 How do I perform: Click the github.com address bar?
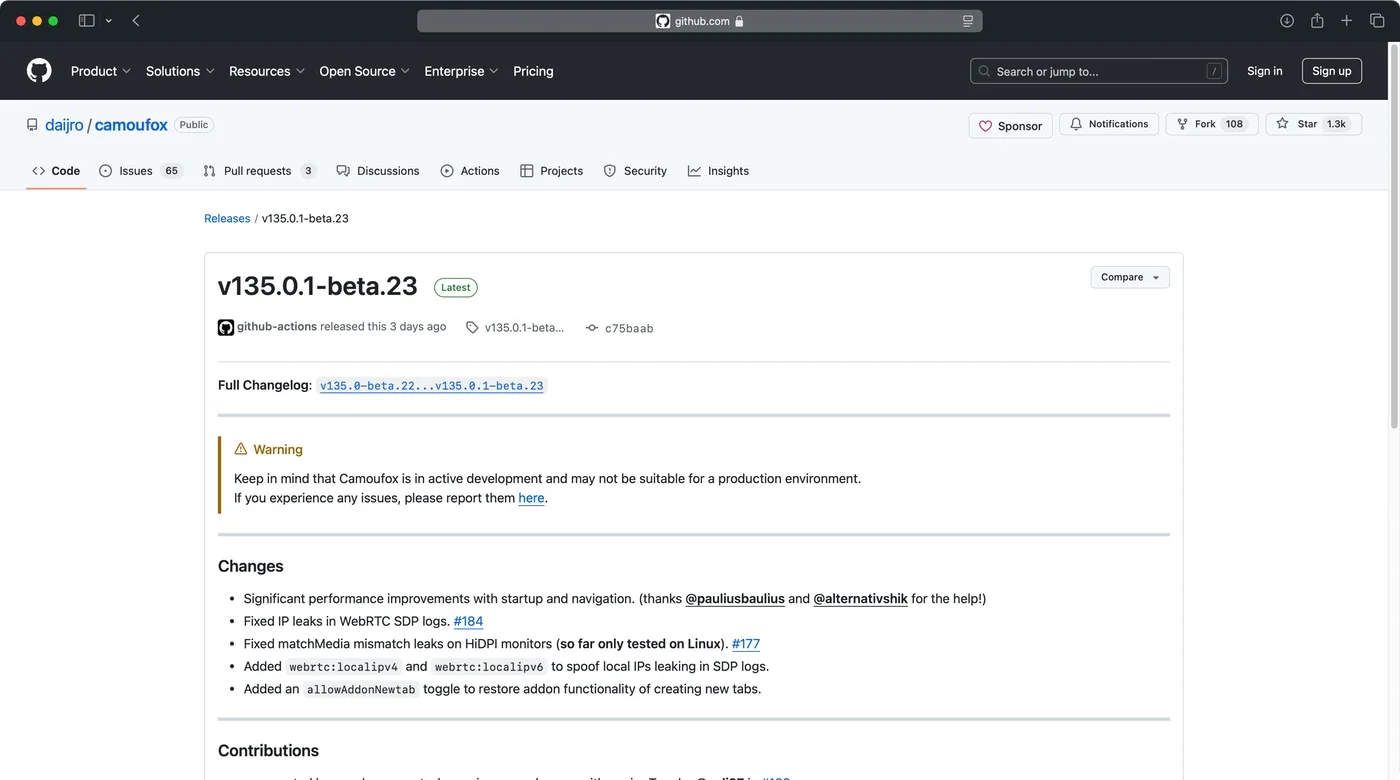pyautogui.click(x=699, y=21)
